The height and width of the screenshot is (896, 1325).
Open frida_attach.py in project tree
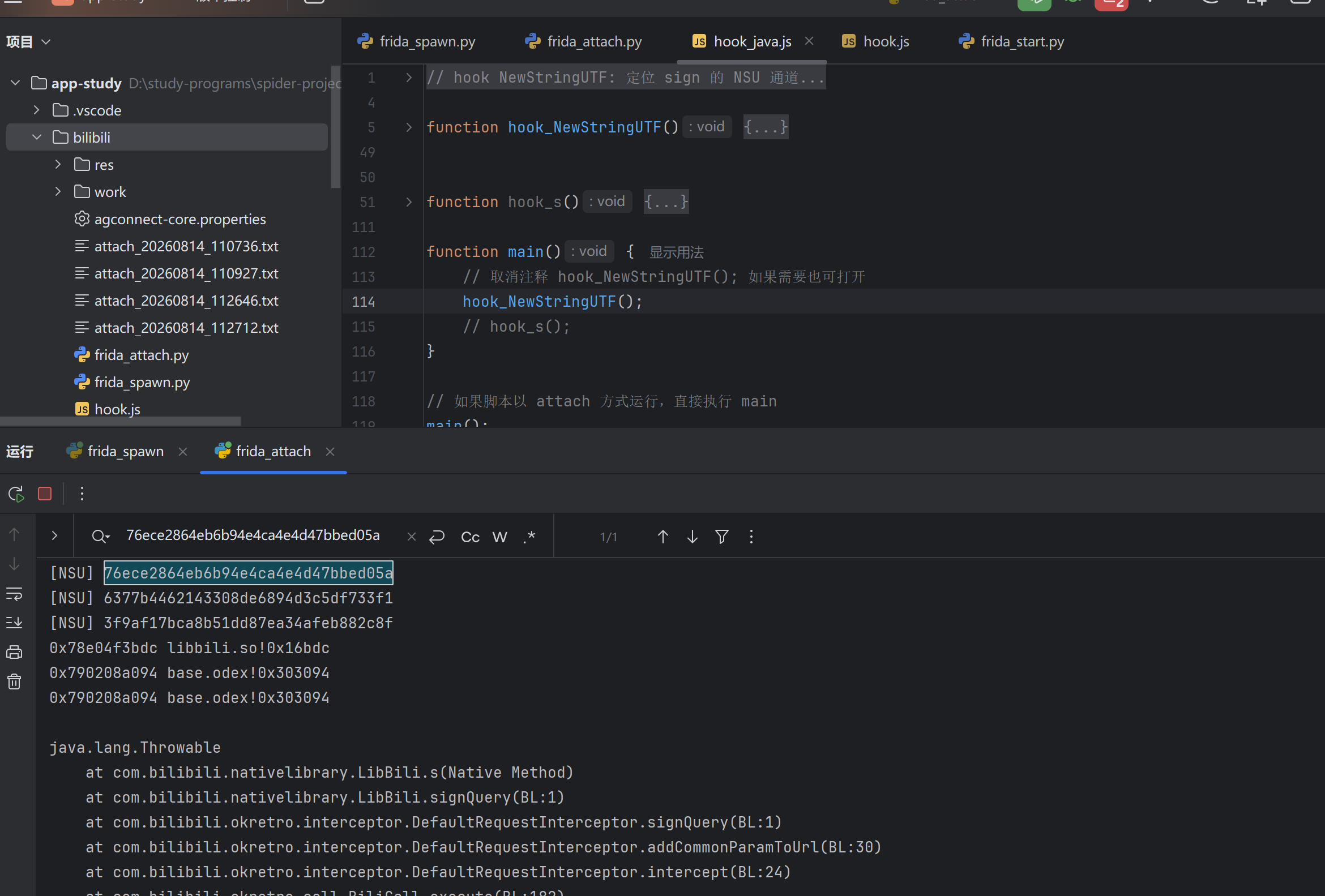pos(131,355)
